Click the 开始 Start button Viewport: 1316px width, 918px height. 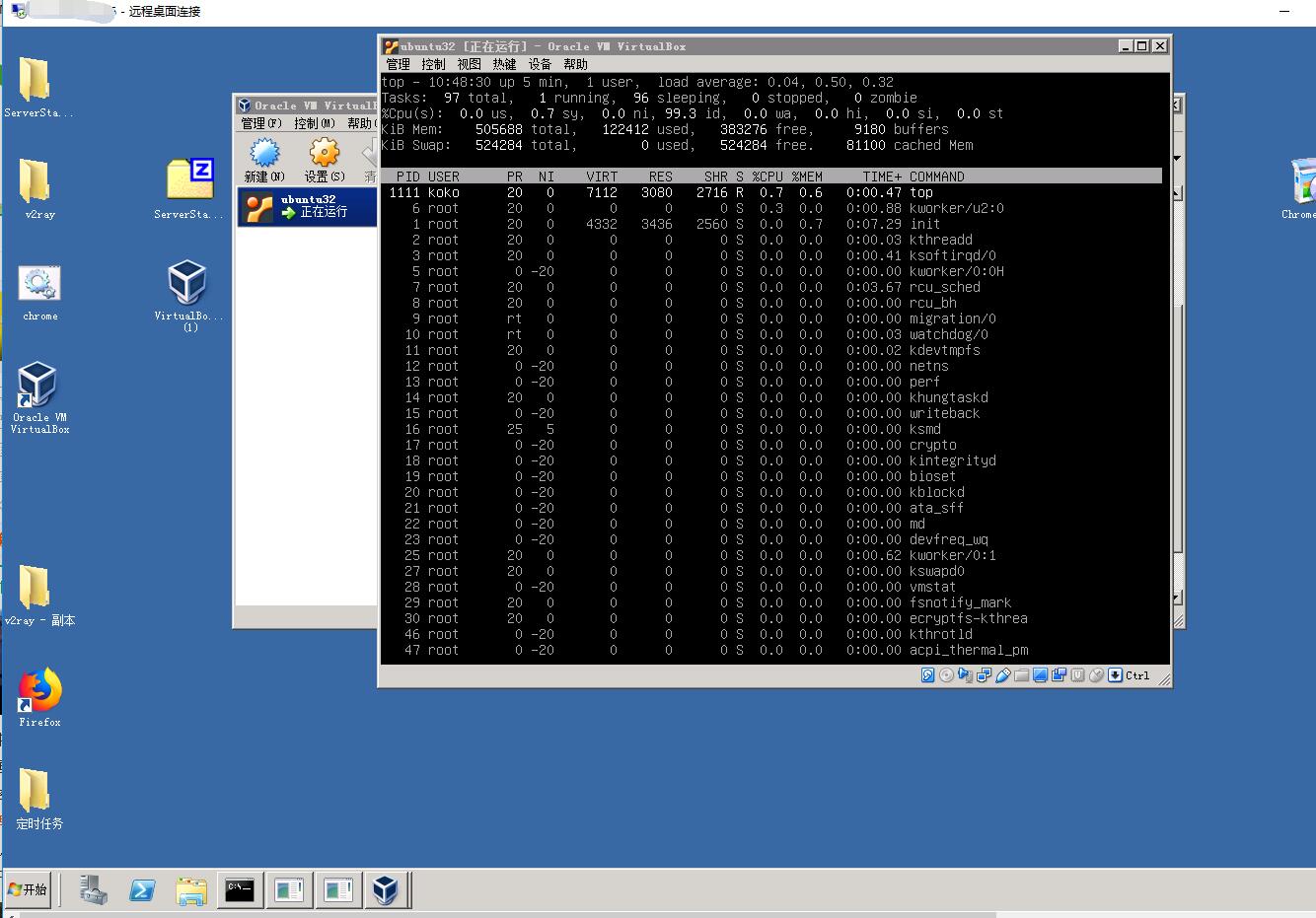click(x=29, y=889)
